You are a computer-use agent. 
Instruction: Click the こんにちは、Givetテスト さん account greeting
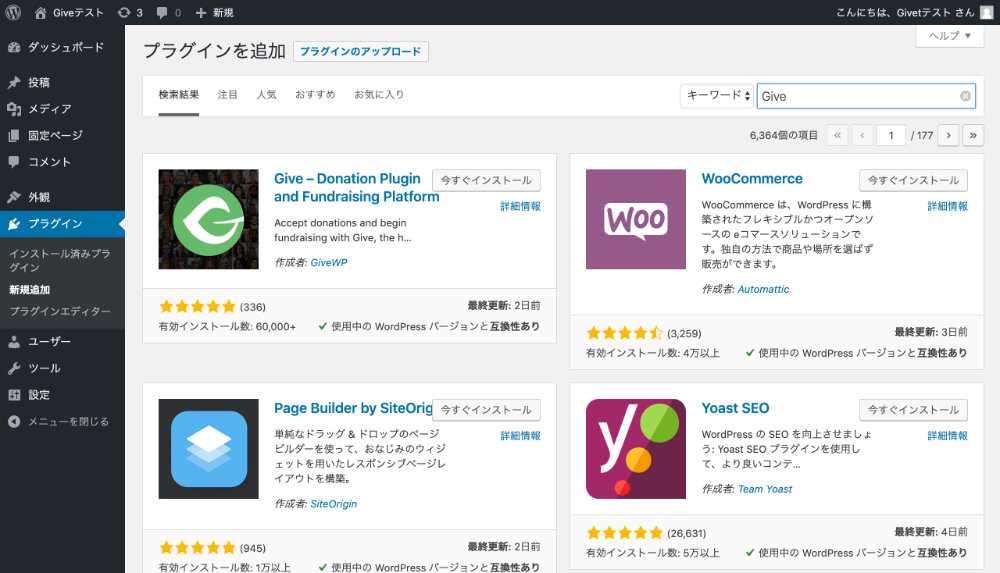click(905, 12)
